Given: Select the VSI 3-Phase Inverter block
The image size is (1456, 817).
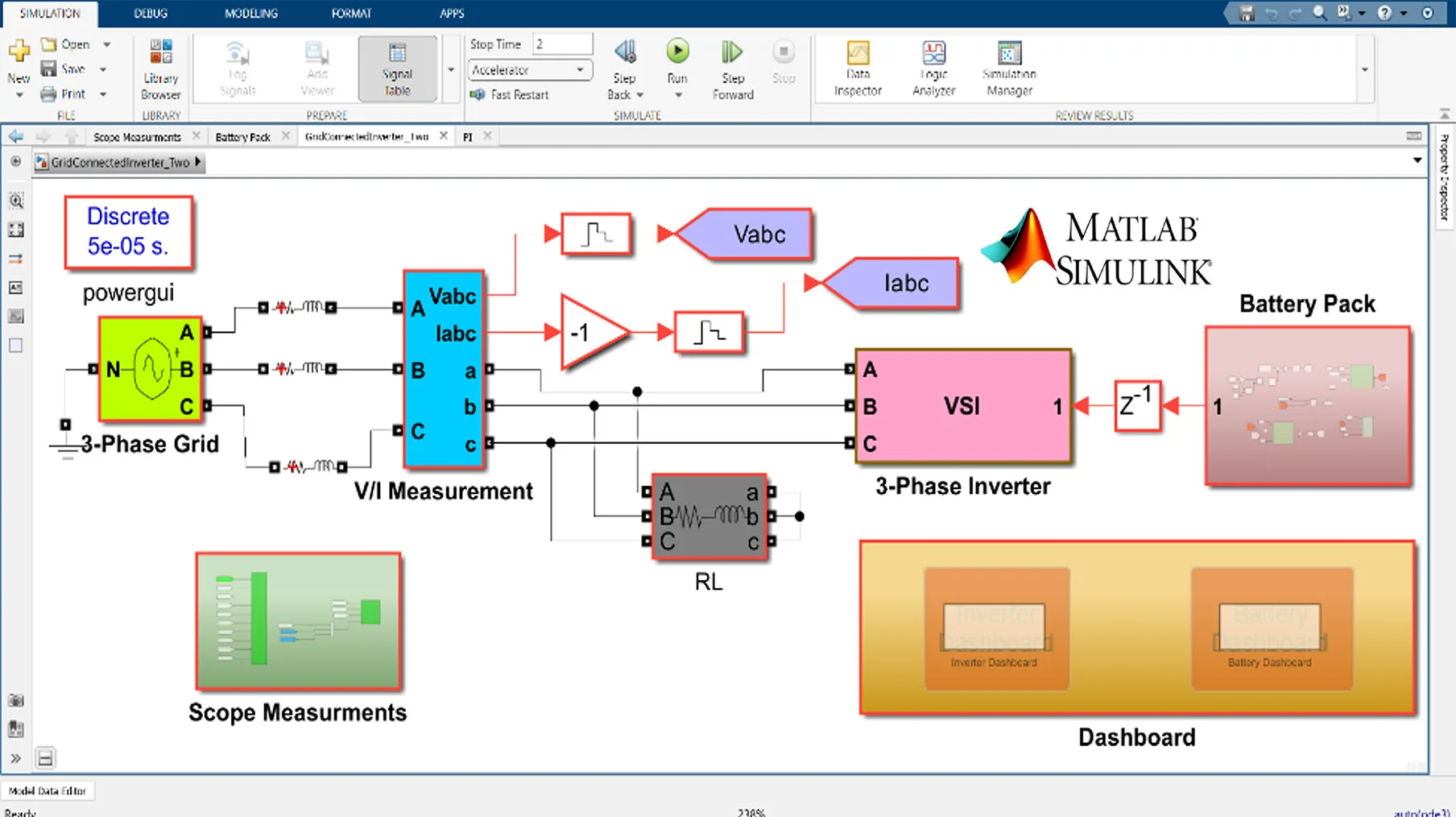Looking at the screenshot, I should coord(963,406).
